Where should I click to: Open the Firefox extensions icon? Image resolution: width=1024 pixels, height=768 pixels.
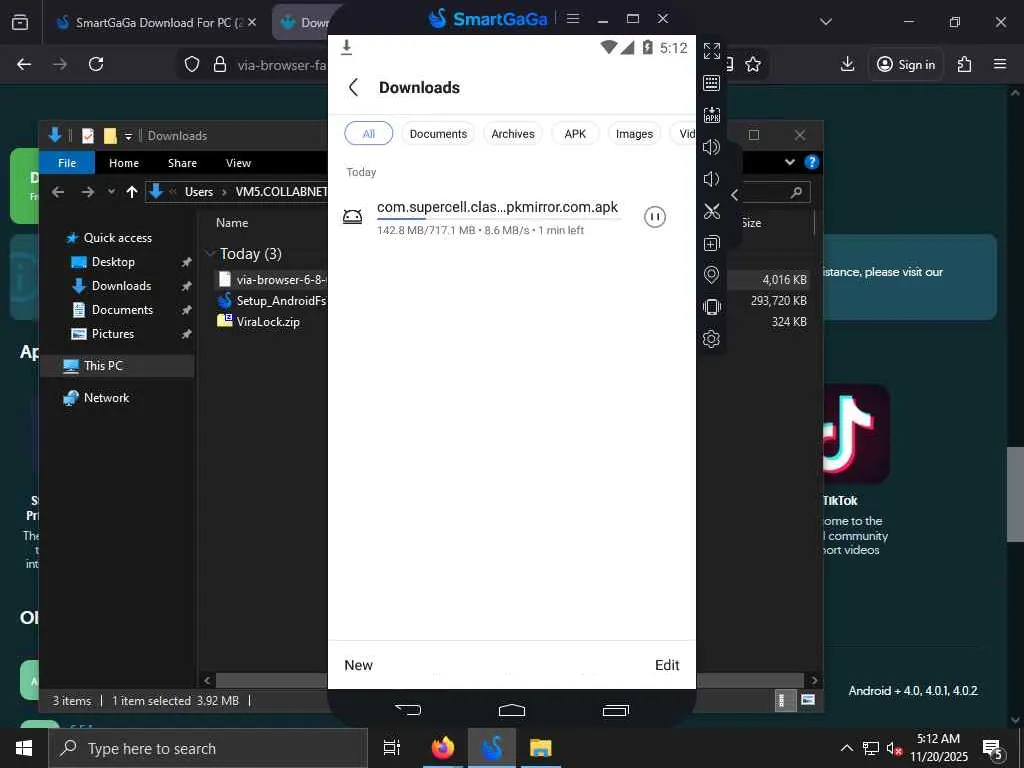pyautogui.click(x=964, y=64)
